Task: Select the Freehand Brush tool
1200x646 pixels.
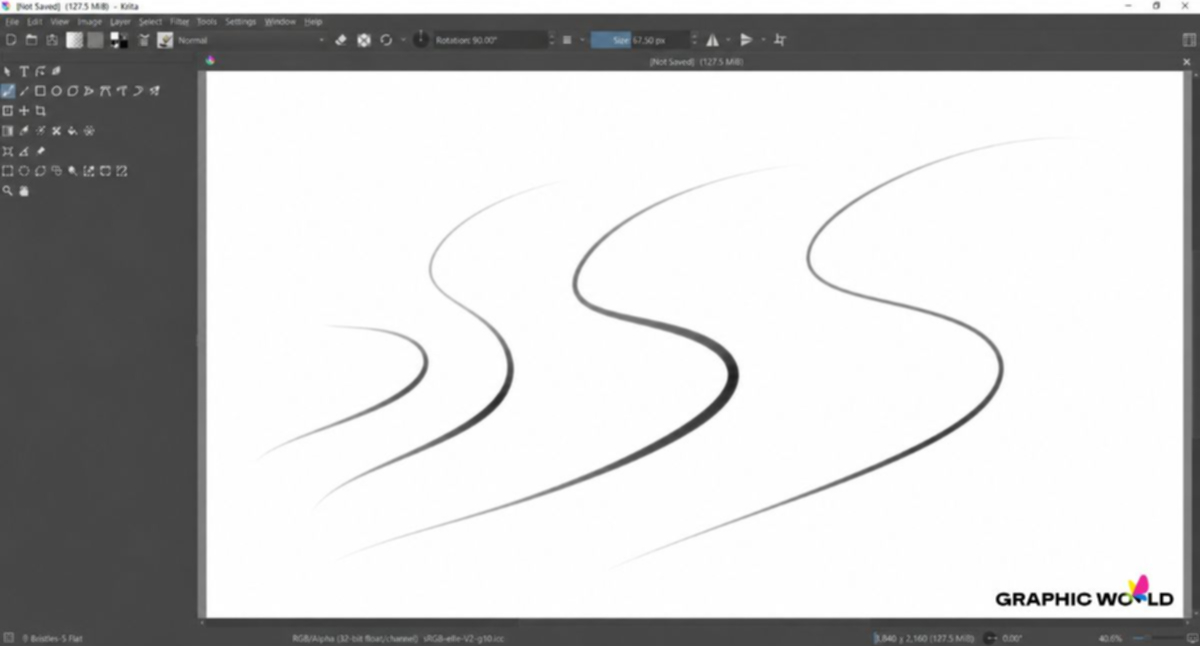Action: (8, 91)
